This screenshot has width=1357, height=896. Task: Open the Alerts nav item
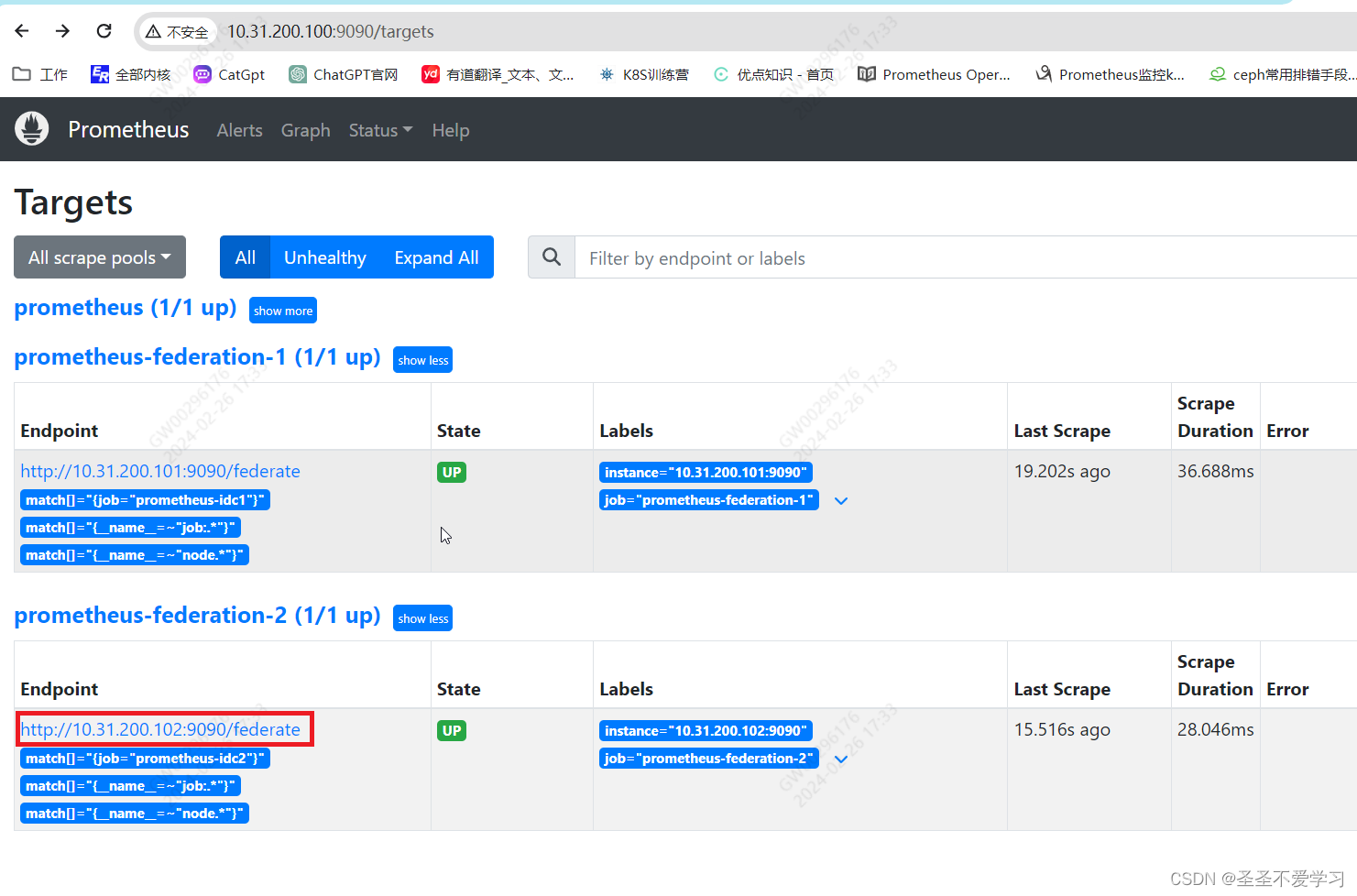point(240,130)
